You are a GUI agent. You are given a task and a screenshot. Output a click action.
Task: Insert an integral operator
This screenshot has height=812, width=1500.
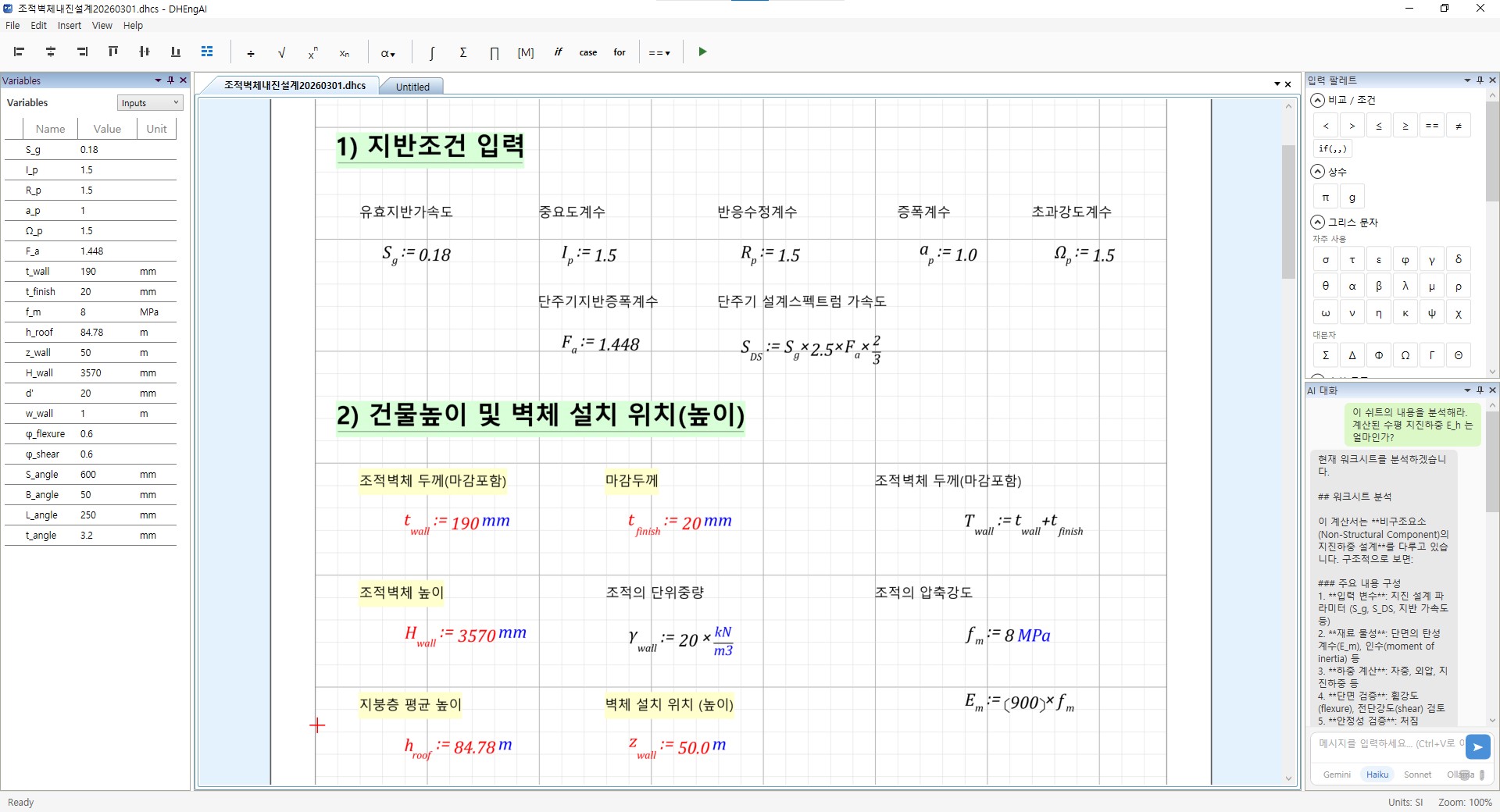[x=431, y=53]
